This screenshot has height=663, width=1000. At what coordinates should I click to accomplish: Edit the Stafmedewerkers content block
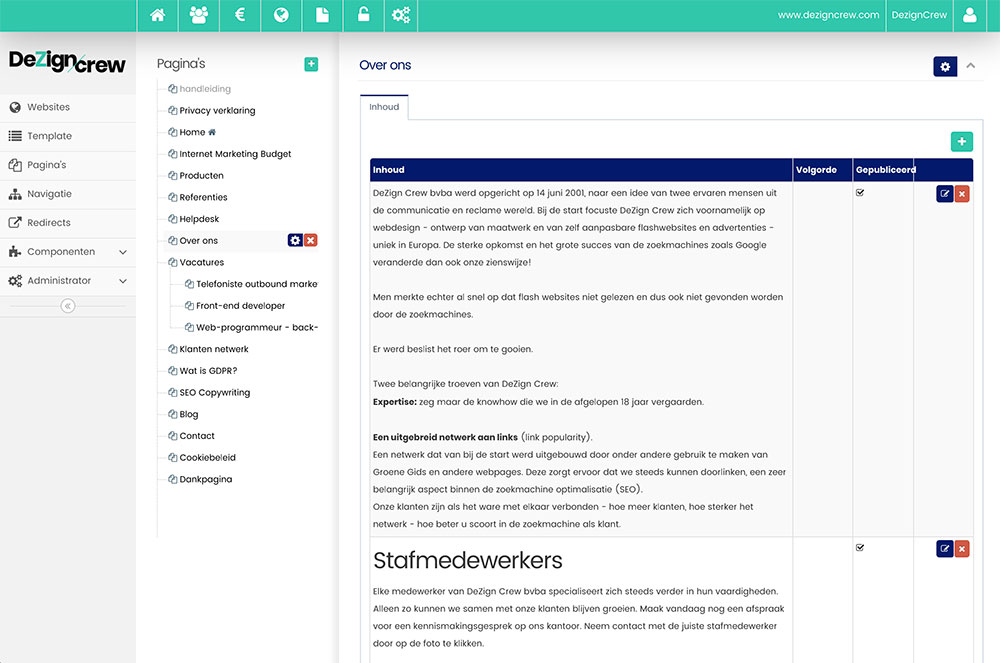[945, 549]
